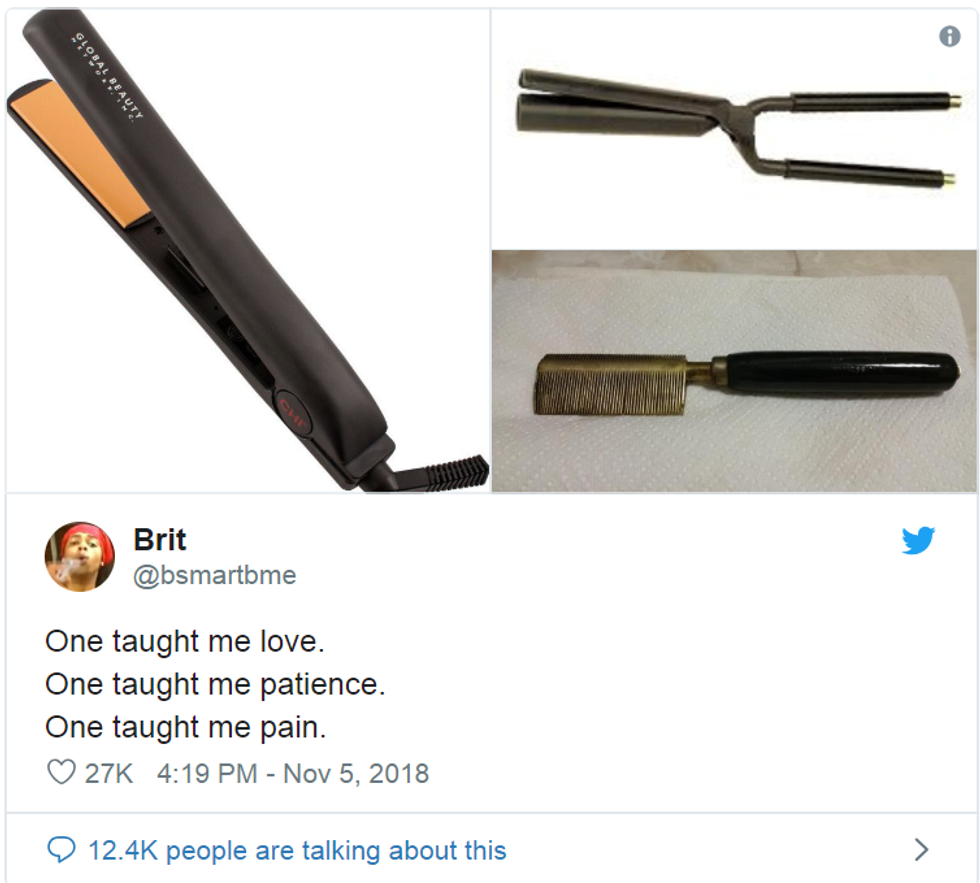Click the info icon on the image
The image size is (980, 883).
pos(949,36)
